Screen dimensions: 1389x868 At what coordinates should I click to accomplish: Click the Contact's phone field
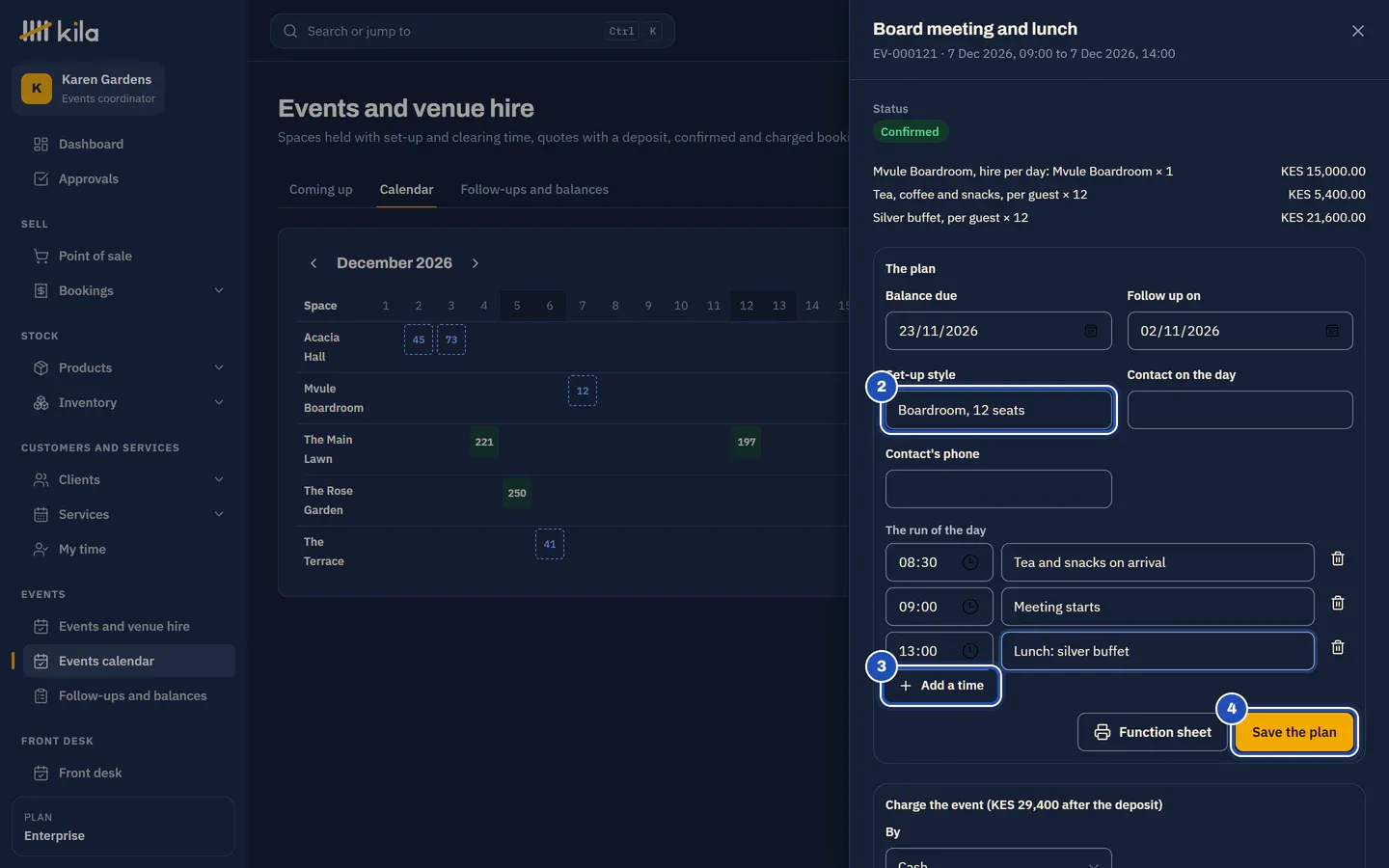click(x=998, y=489)
